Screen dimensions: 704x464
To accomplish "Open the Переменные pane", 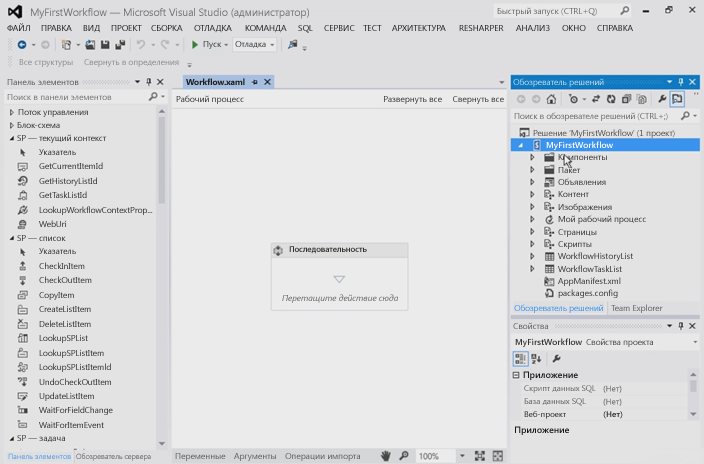I will pyautogui.click(x=200, y=456).
